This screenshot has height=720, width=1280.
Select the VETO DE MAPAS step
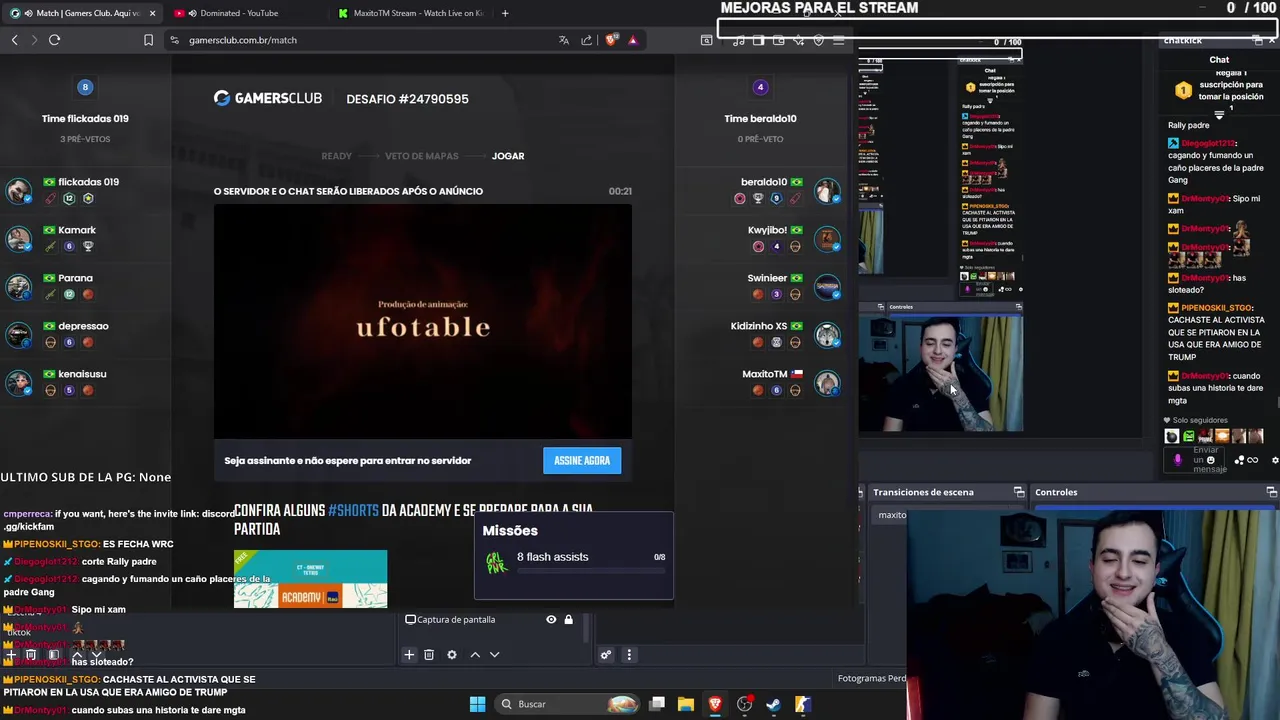pos(421,156)
